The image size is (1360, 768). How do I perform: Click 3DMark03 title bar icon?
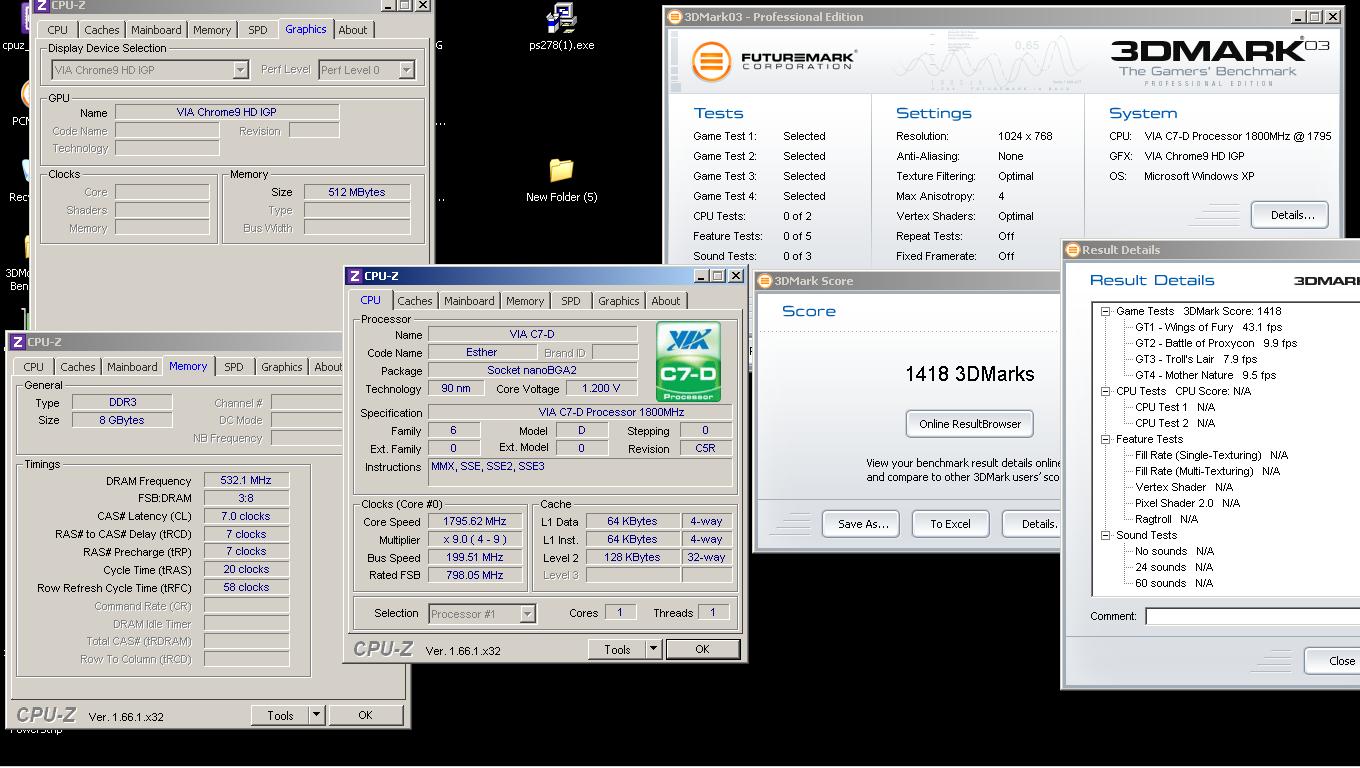(675, 17)
